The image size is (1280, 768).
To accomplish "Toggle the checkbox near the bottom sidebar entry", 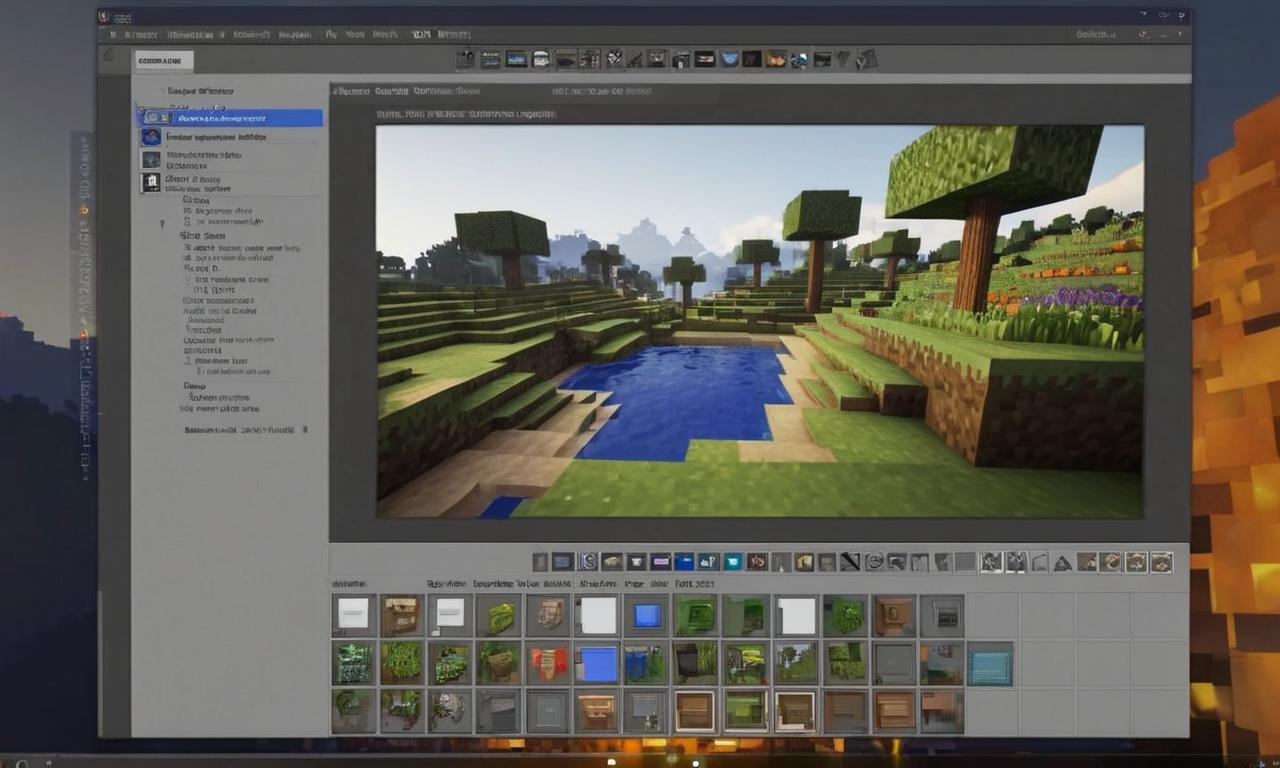I will pyautogui.click(x=305, y=429).
